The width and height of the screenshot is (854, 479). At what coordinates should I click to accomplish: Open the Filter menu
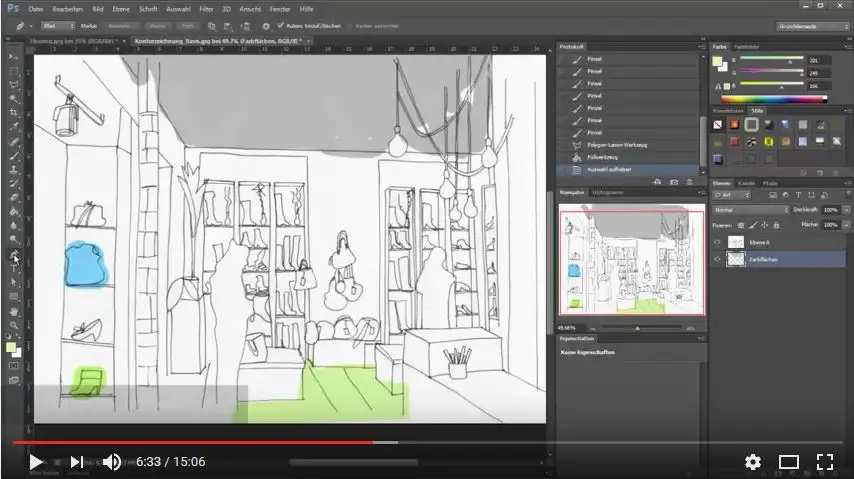(206, 9)
